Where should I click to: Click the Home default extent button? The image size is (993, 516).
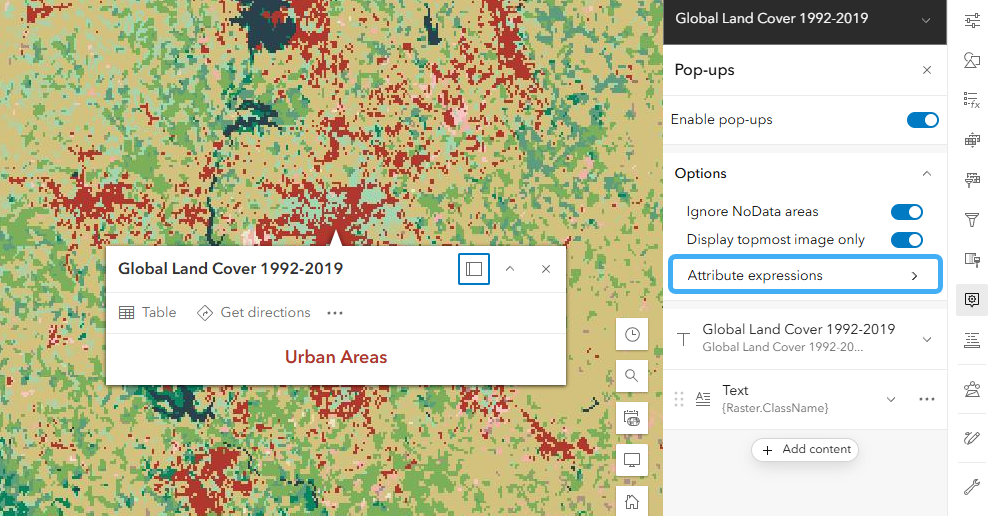pyautogui.click(x=632, y=501)
